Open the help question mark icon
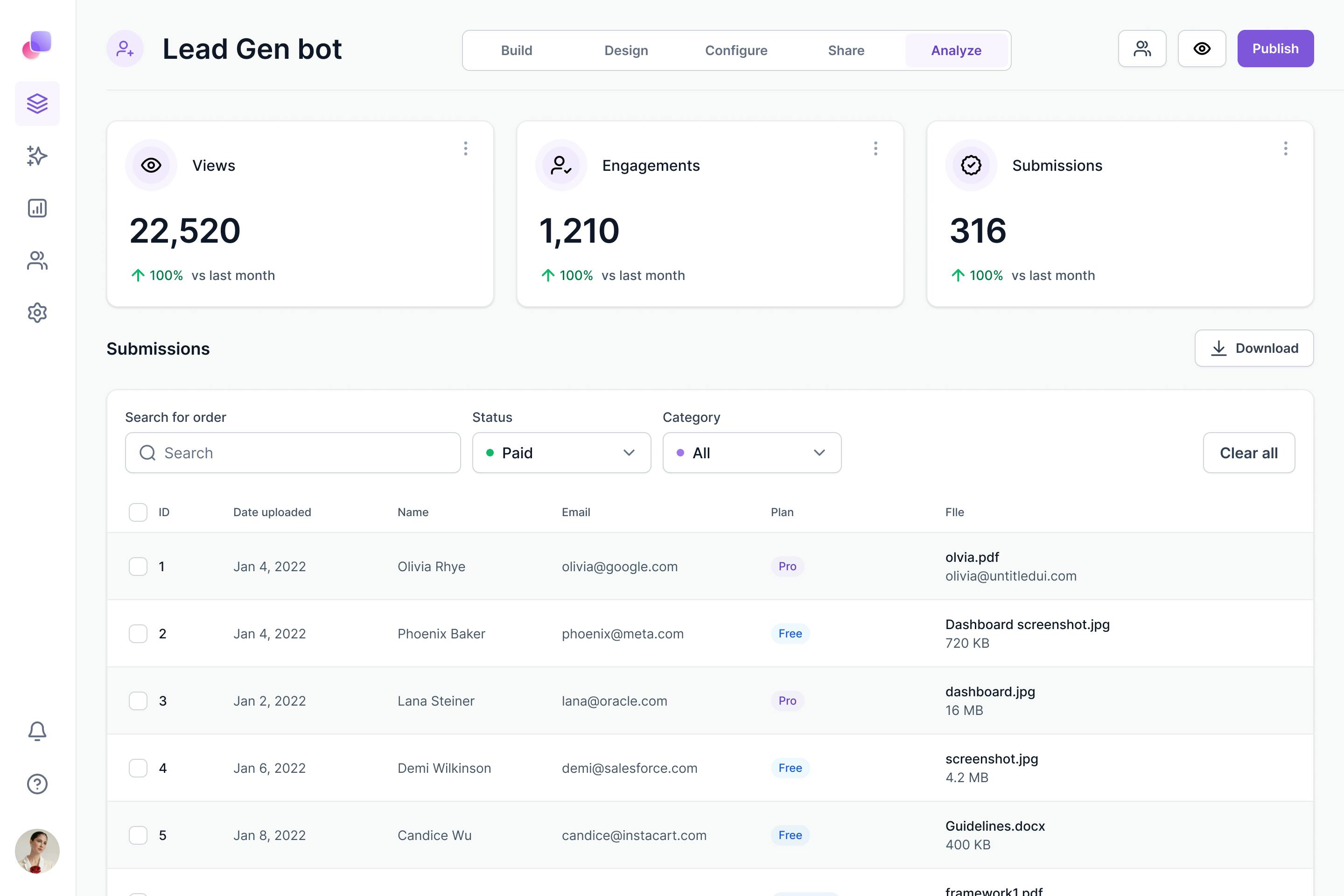 tap(37, 784)
